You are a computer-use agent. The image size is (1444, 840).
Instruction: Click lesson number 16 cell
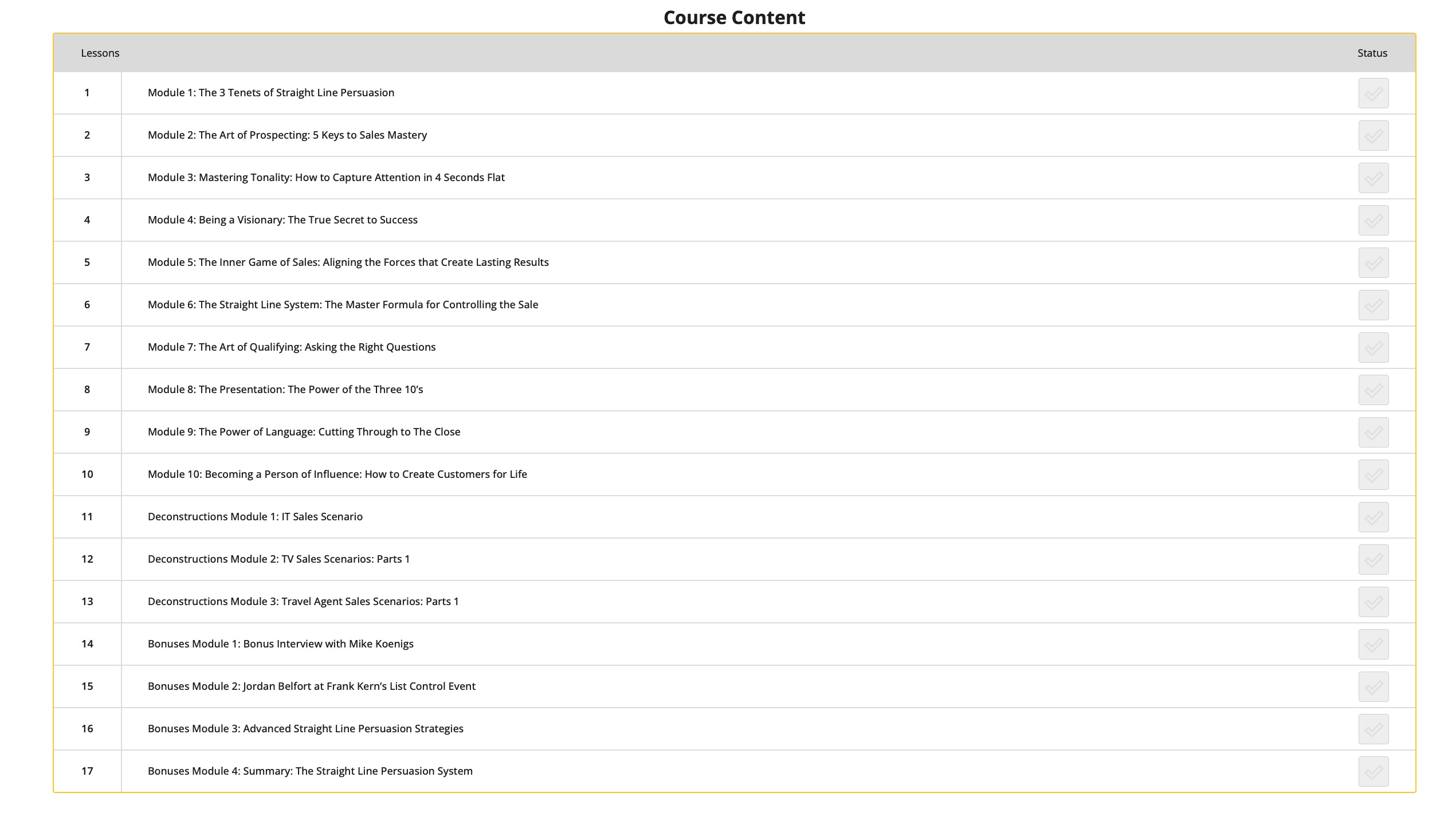tap(87, 729)
